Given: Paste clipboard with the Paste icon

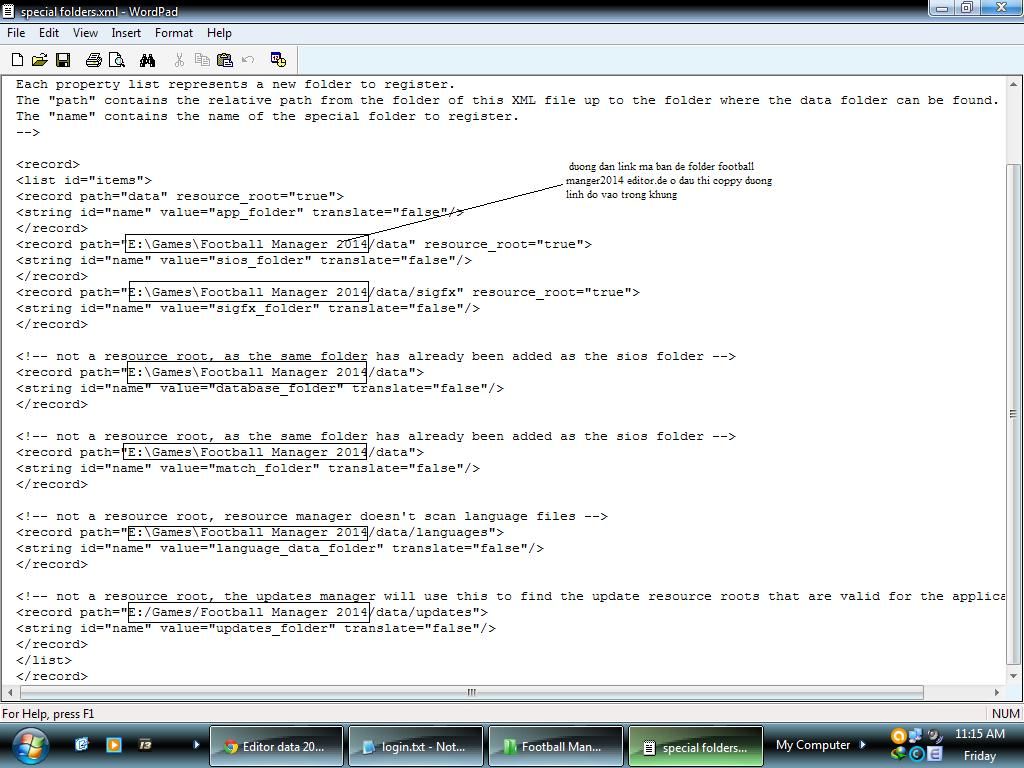Looking at the screenshot, I should (x=225, y=60).
